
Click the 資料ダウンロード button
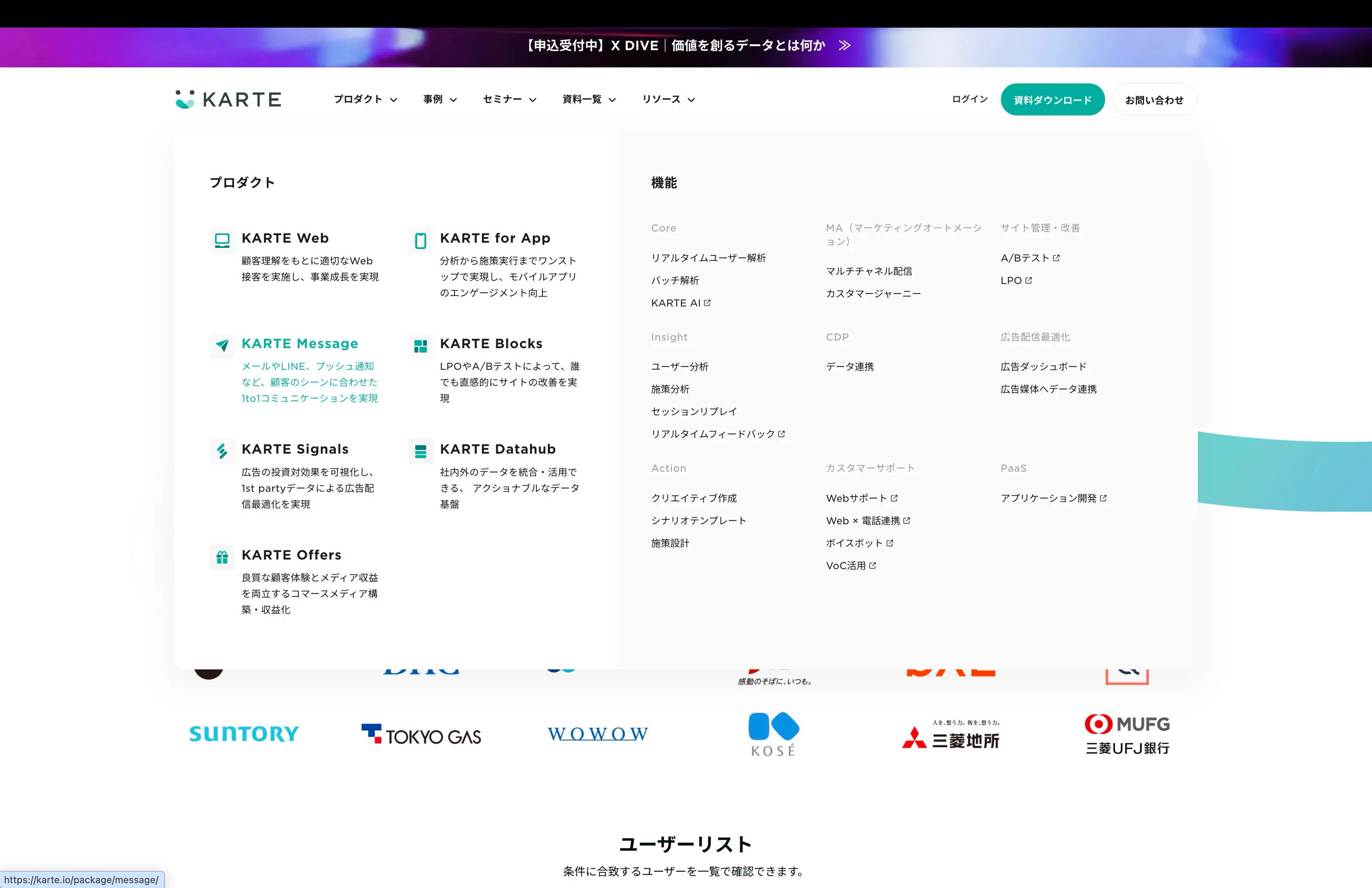[x=1053, y=100]
